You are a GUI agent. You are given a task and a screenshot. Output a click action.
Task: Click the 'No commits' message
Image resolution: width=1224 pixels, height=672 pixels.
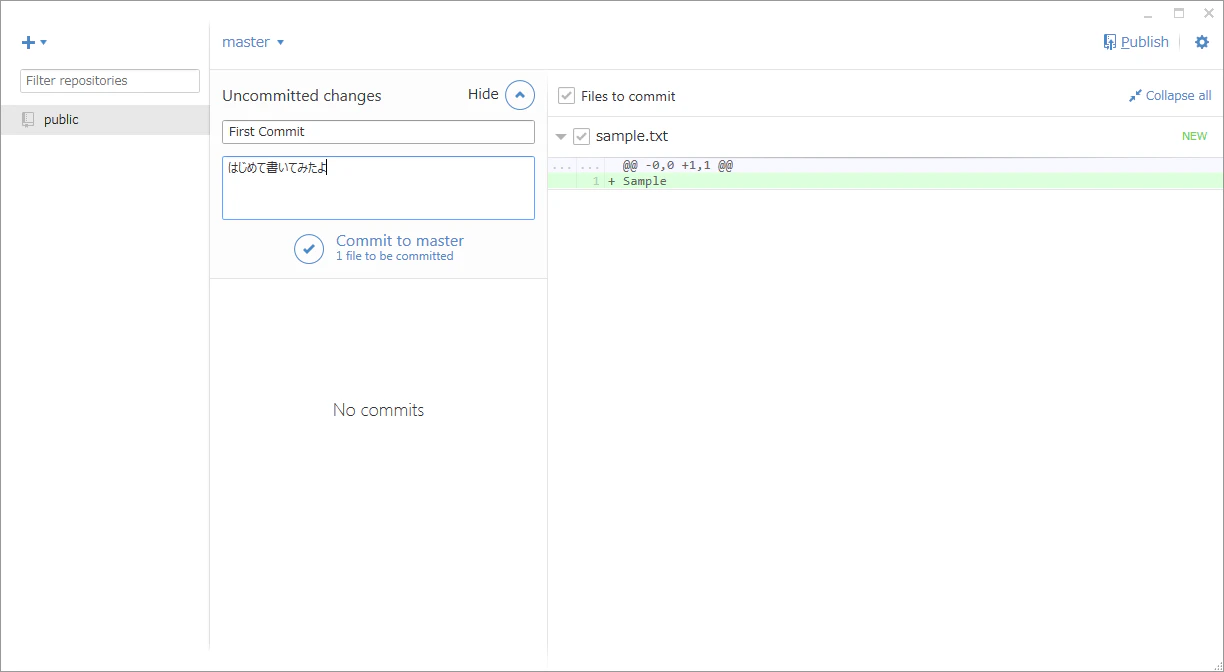coord(378,410)
